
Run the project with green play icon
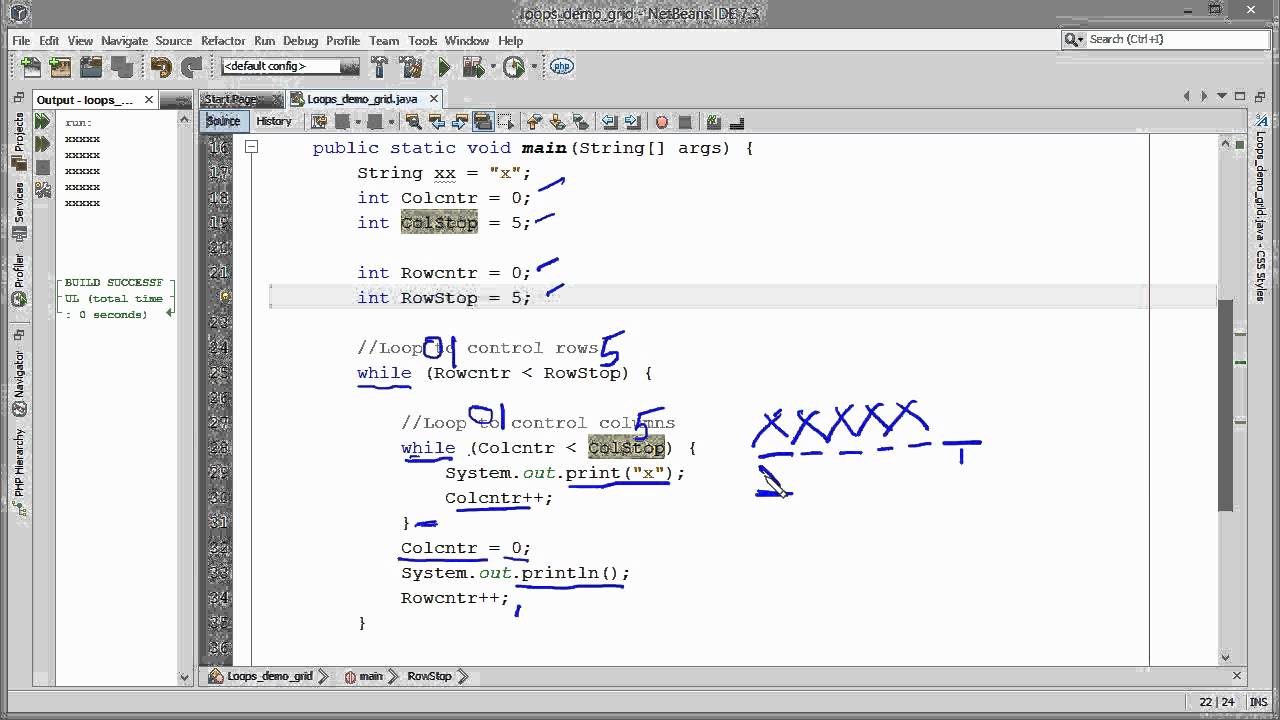(444, 67)
